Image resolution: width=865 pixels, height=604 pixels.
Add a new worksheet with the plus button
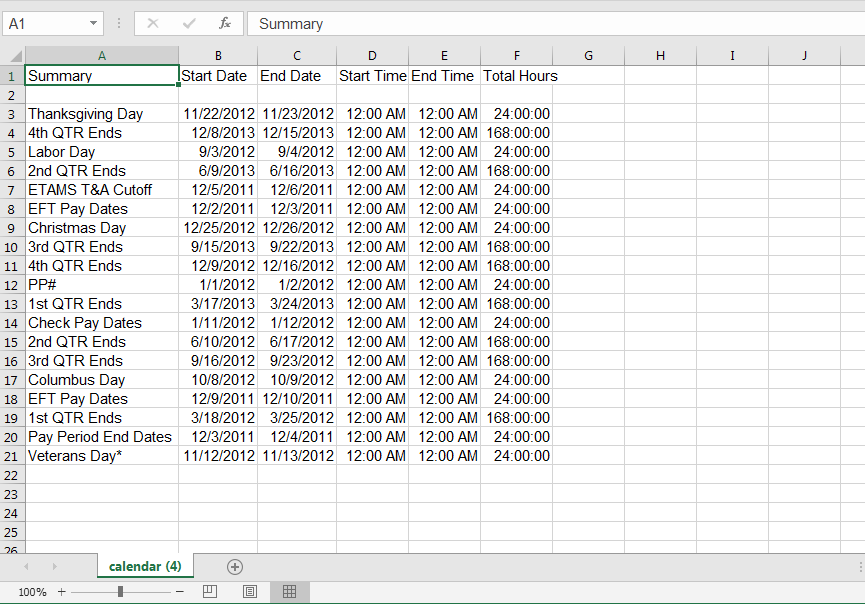click(234, 566)
